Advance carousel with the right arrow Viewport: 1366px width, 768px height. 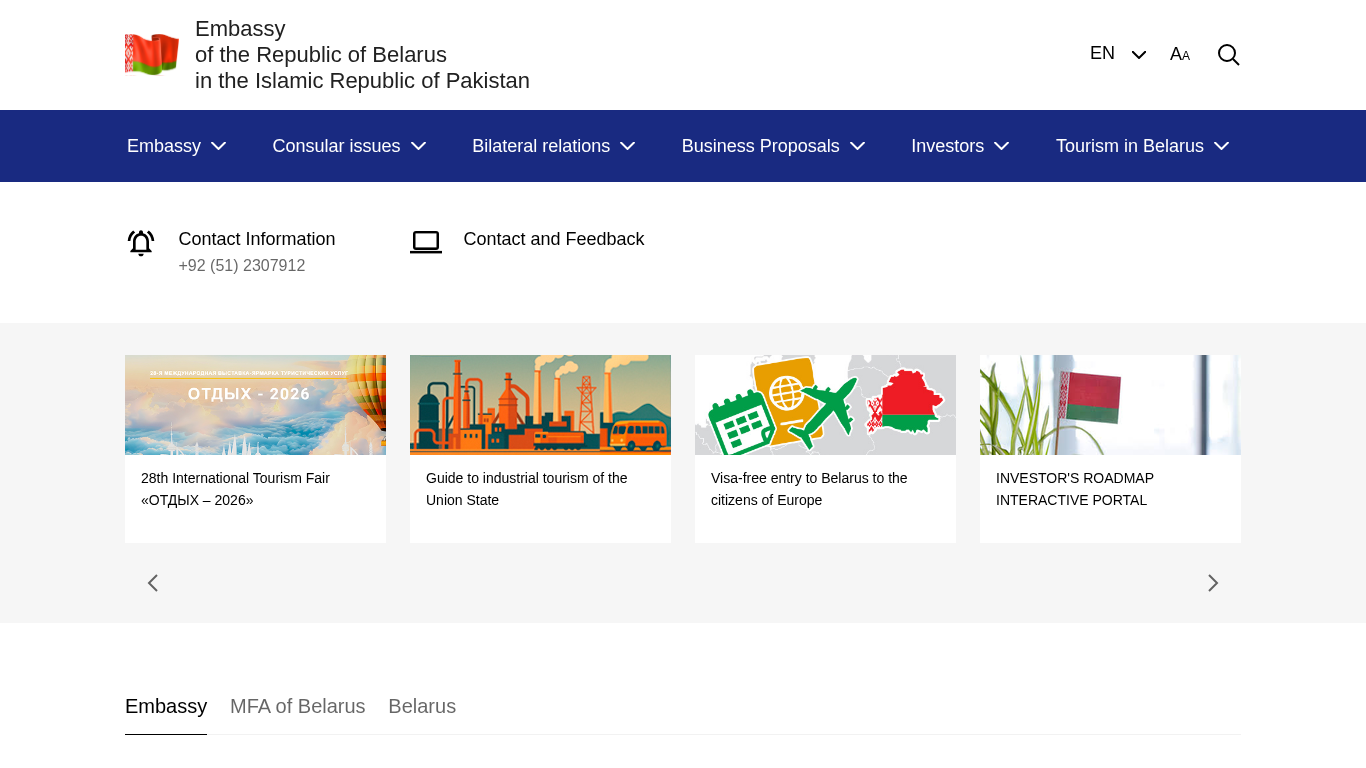[x=1212, y=583]
